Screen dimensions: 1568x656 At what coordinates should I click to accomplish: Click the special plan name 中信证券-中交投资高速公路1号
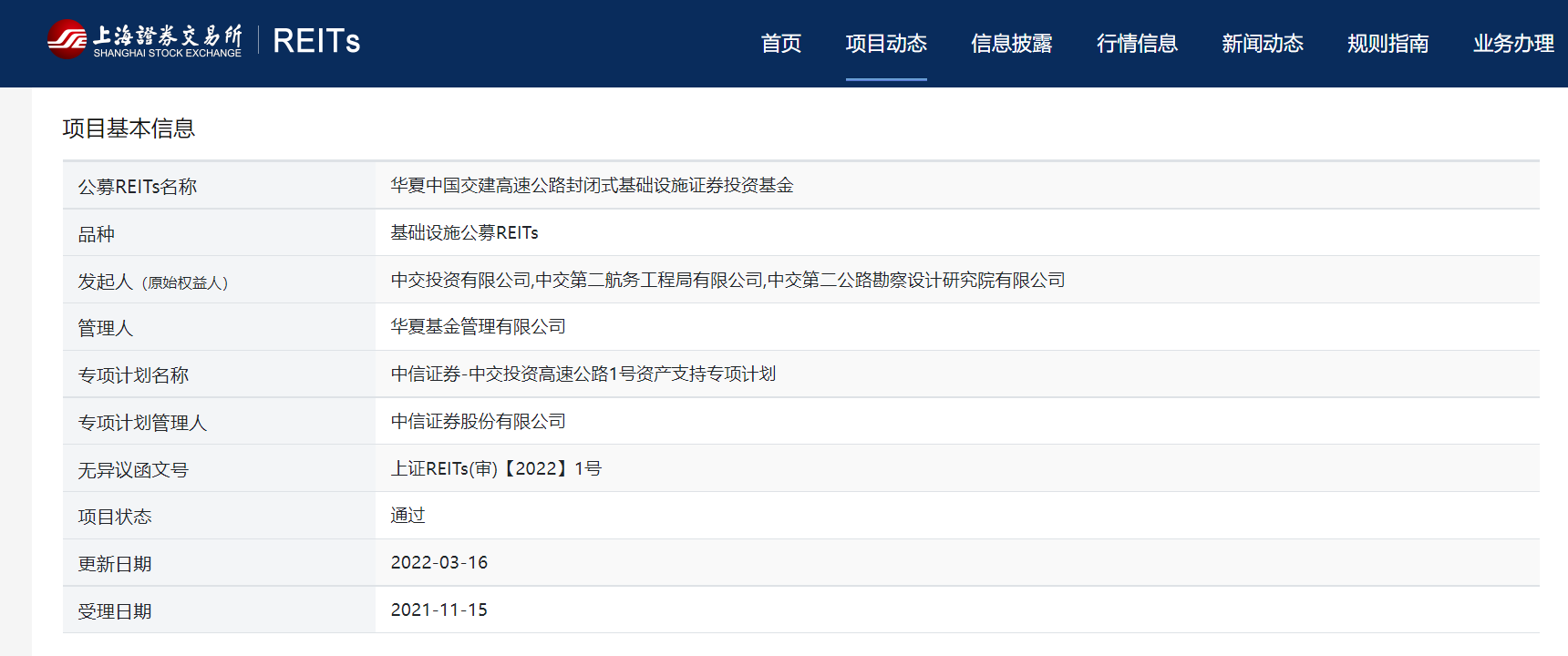583,374
